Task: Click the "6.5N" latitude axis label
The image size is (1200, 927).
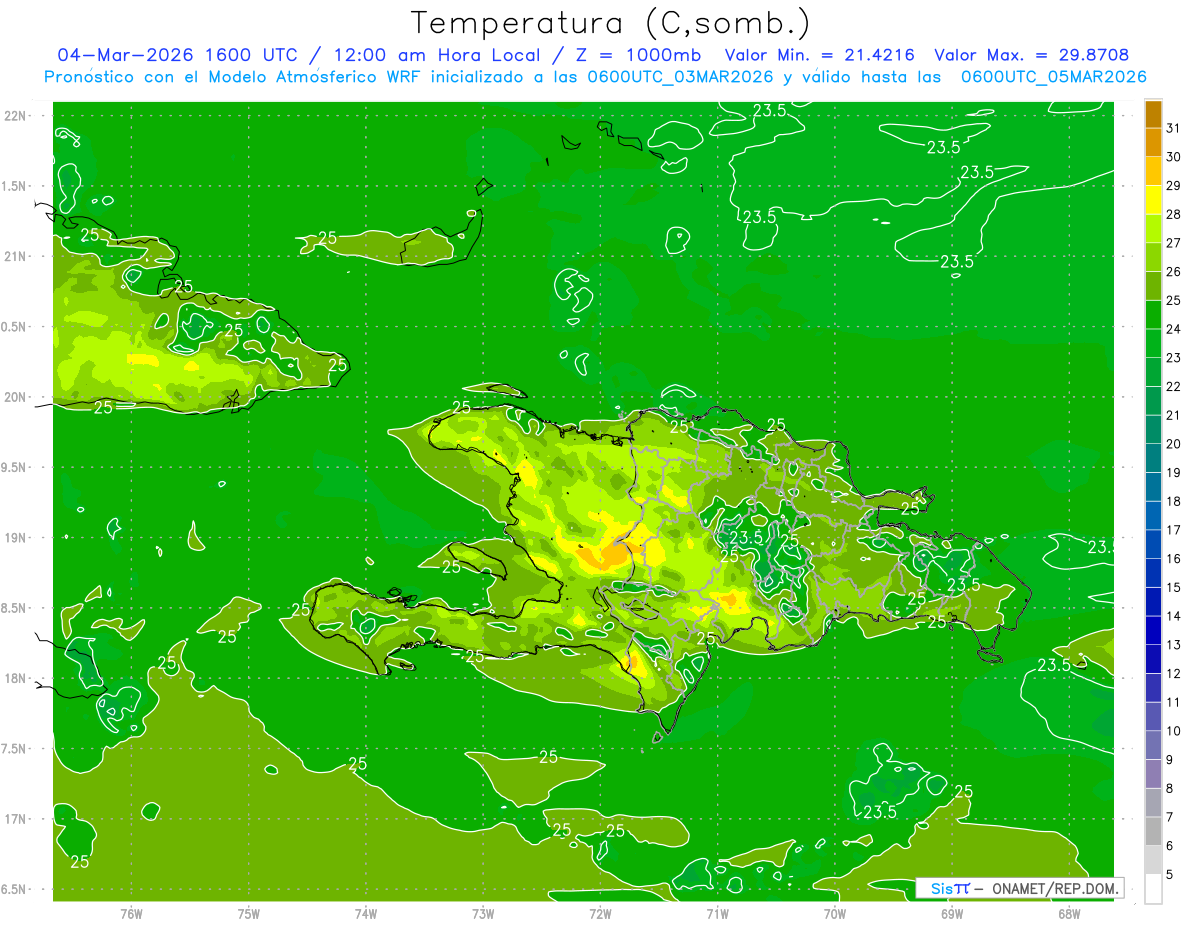Action: [x=15, y=889]
